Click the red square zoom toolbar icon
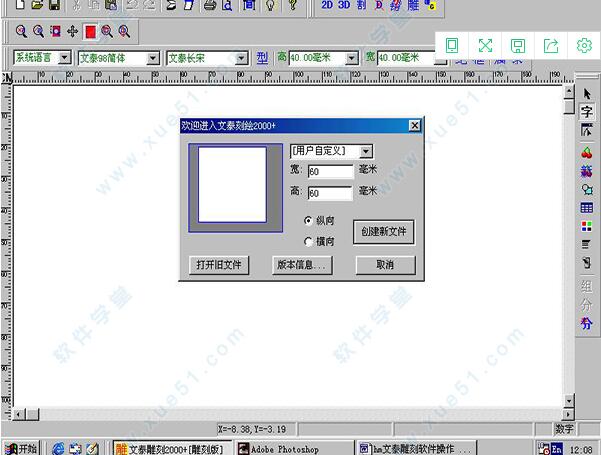This screenshot has height=455, width=601. 90,32
